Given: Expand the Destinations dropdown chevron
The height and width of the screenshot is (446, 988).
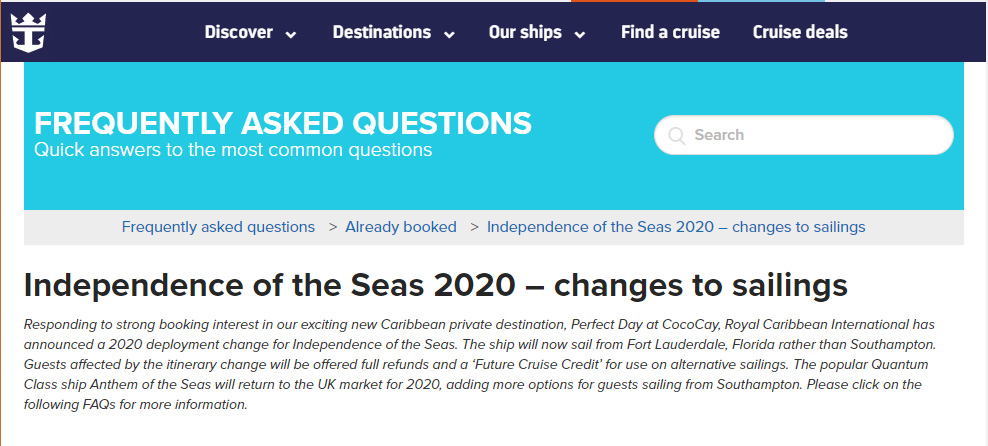Looking at the screenshot, I should (x=449, y=34).
